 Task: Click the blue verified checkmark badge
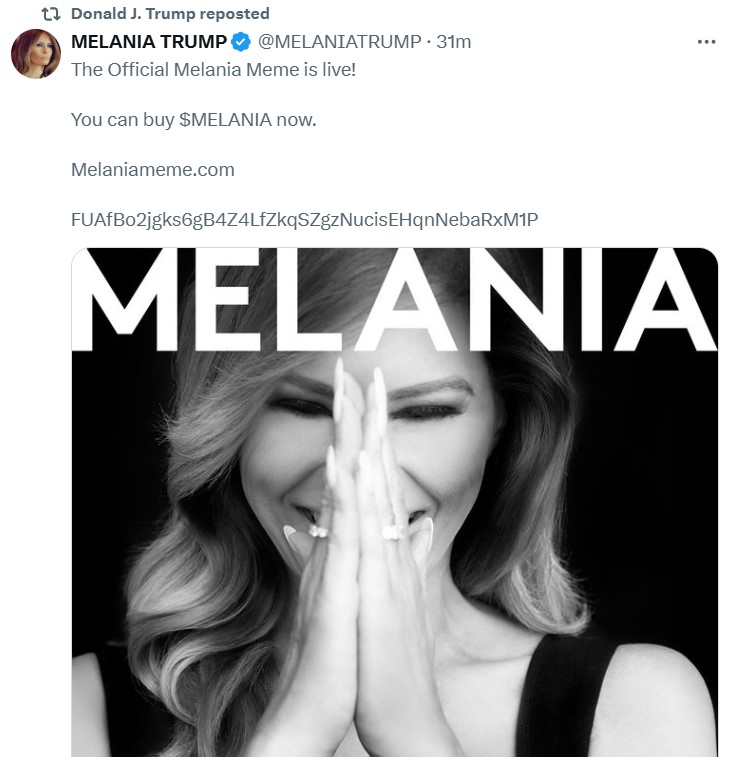[x=241, y=42]
